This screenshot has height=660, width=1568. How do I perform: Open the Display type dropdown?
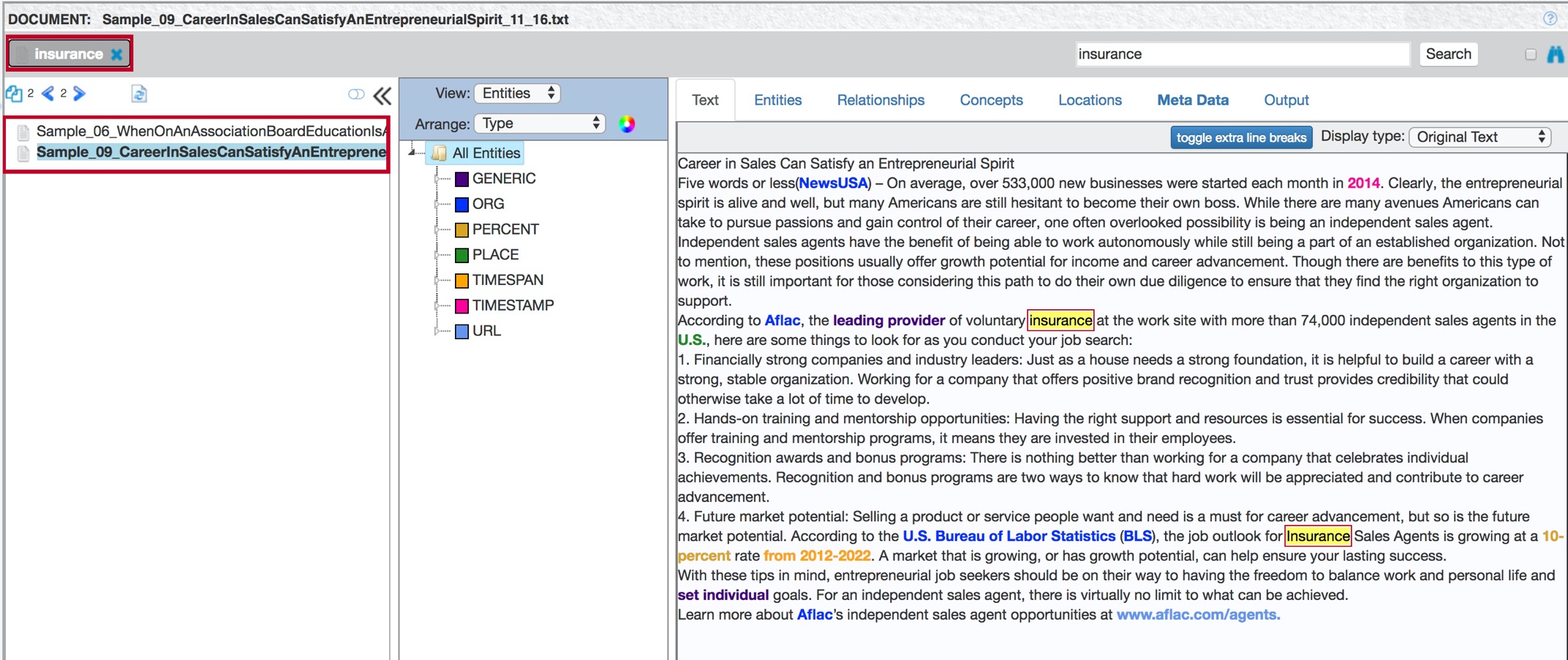click(x=1480, y=137)
